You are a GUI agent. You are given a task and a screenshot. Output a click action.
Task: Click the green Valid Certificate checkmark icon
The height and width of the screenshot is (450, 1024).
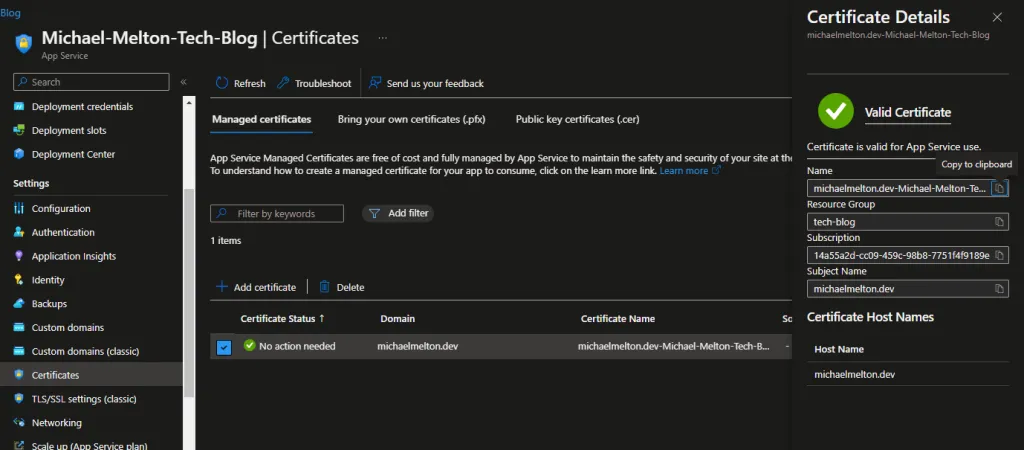pos(836,111)
